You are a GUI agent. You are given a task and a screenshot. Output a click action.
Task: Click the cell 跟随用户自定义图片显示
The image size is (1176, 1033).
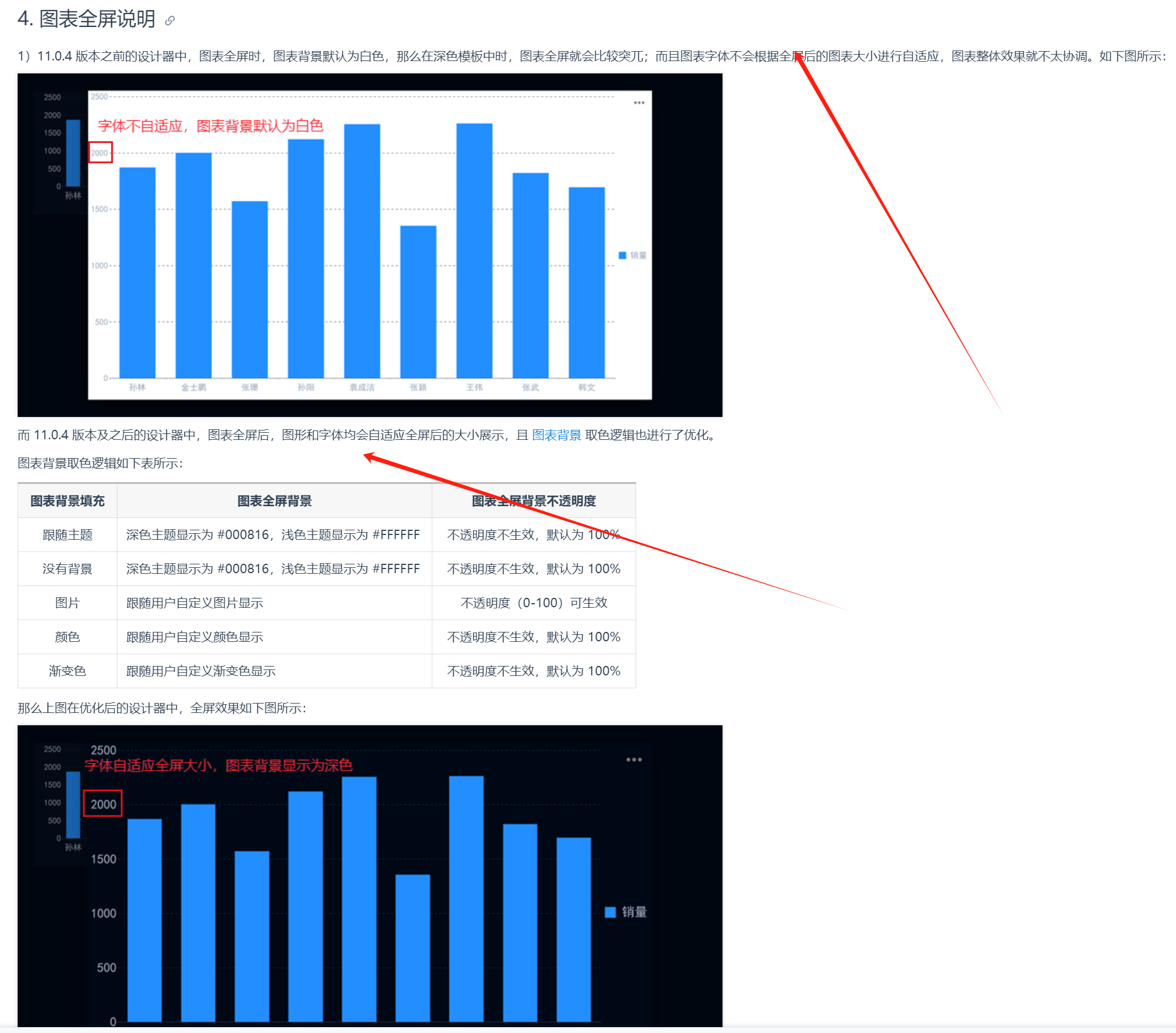274,603
